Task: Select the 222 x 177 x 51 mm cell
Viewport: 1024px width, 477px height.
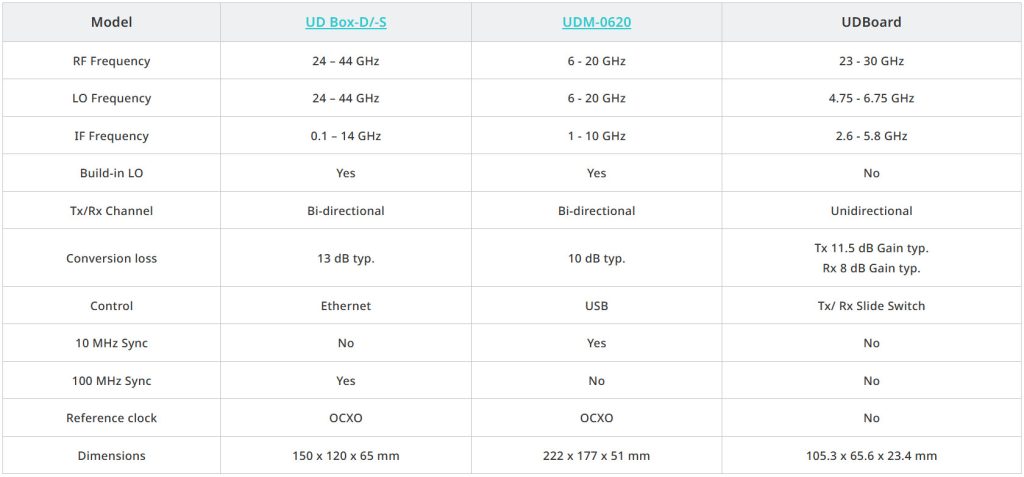Action: 596,456
